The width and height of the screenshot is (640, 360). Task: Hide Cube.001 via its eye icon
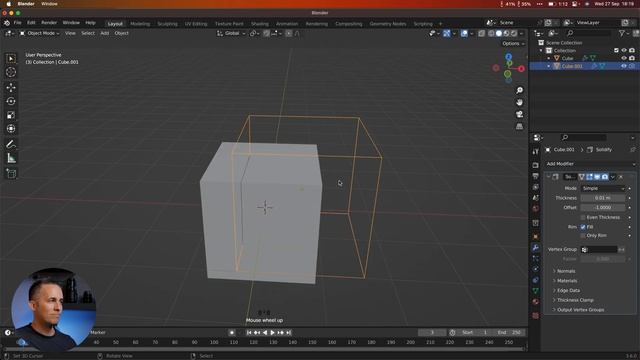click(624, 66)
